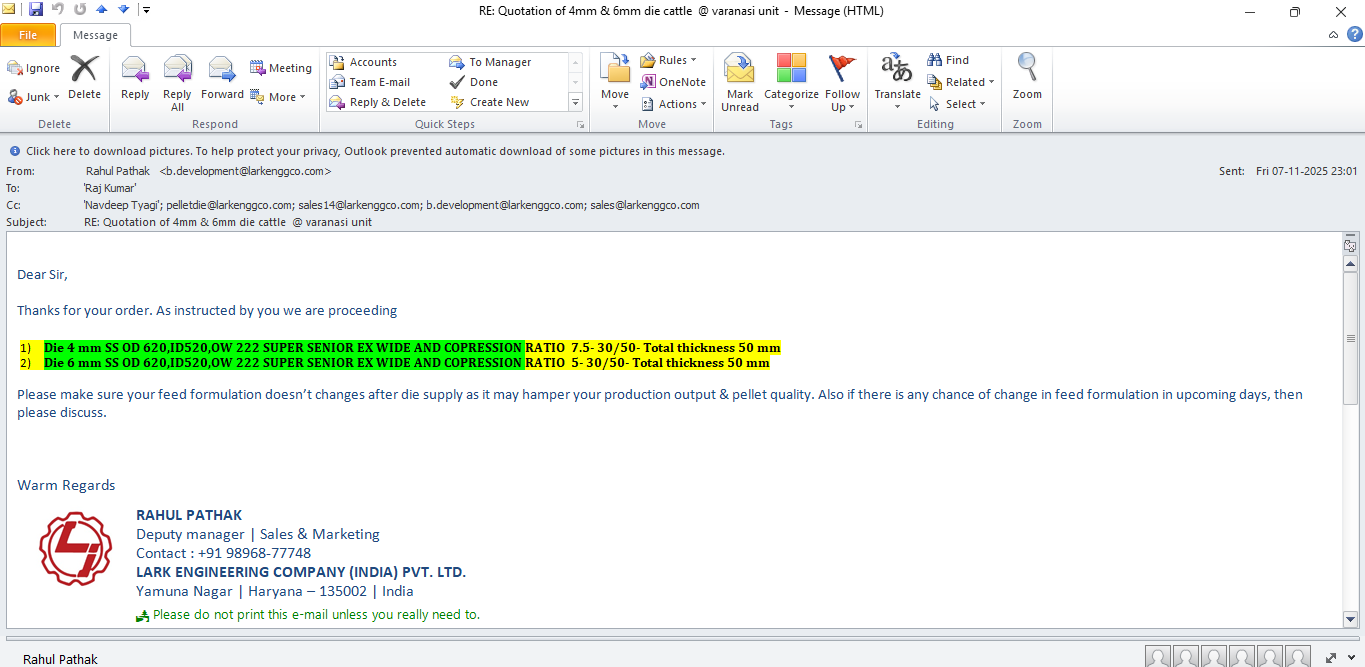1365x667 pixels.
Task: Expand the Quick Steps gallery
Action: pyautogui.click(x=575, y=102)
